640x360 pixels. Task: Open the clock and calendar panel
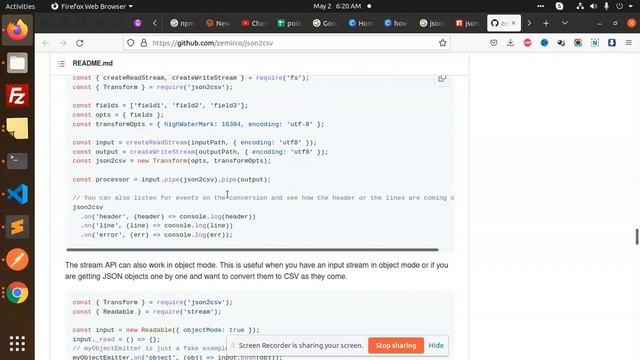pos(337,6)
